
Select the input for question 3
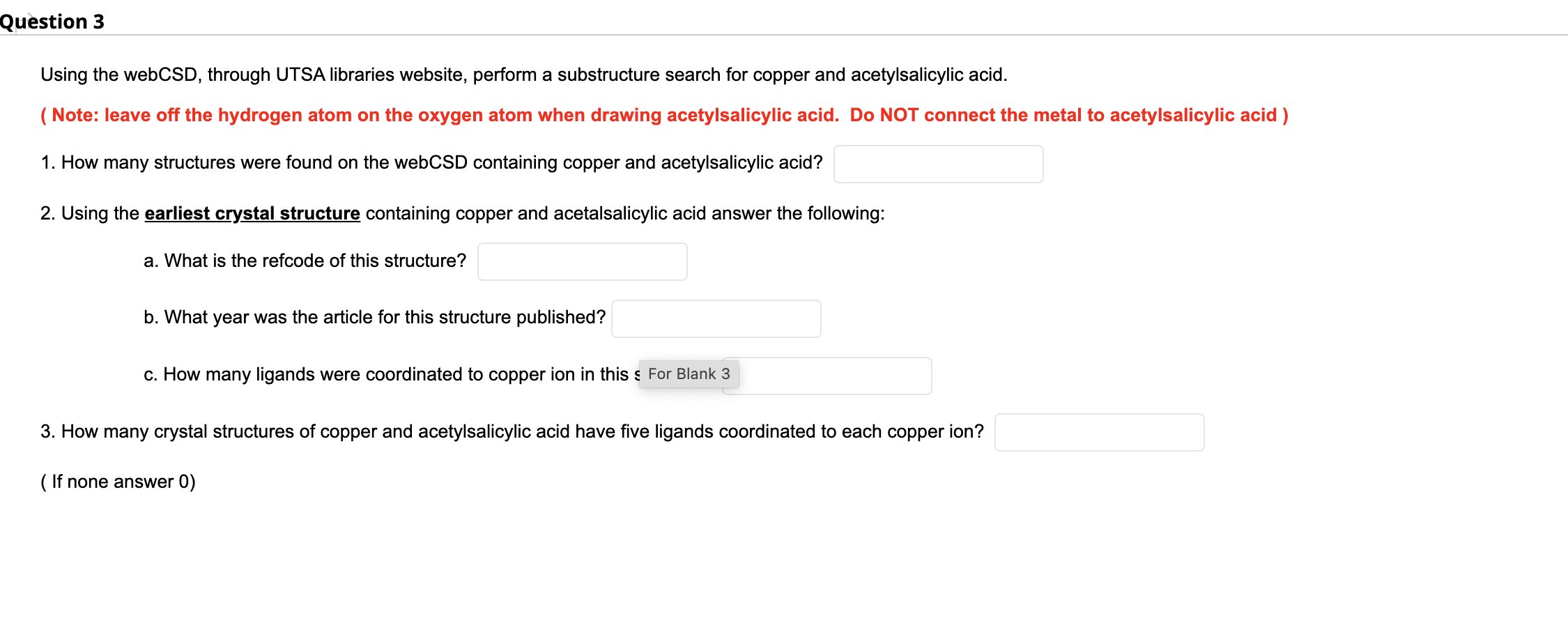(x=1099, y=432)
